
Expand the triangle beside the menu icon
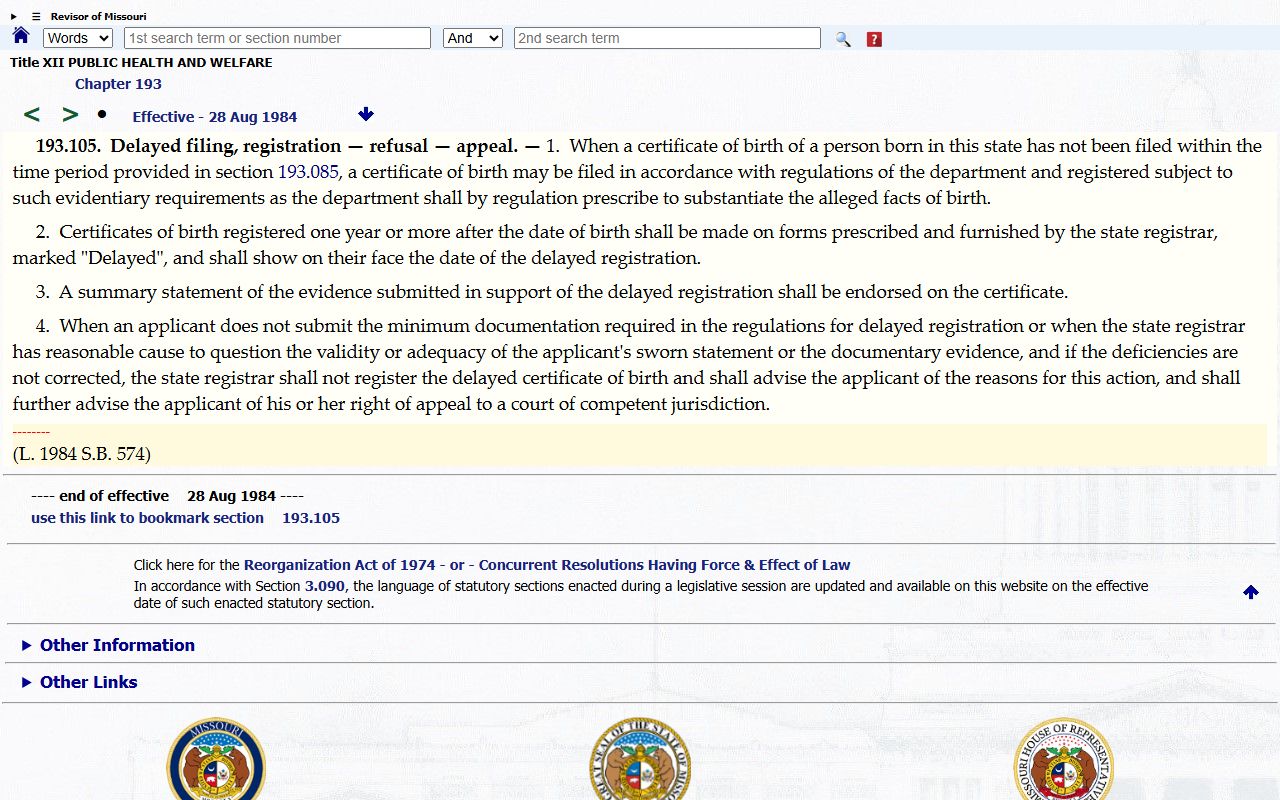[14, 16]
